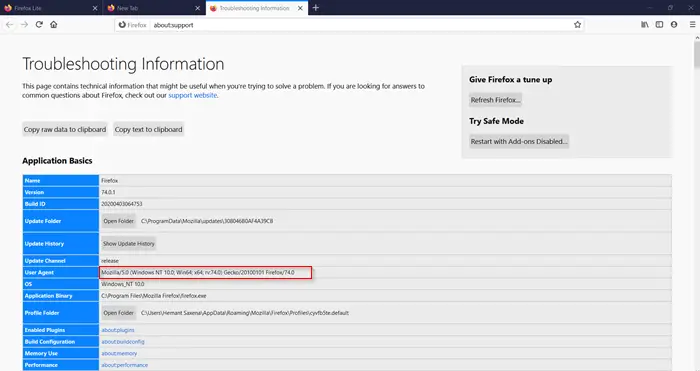The width and height of the screenshot is (700, 371).
Task: Click the release update channel value
Action: point(110,261)
